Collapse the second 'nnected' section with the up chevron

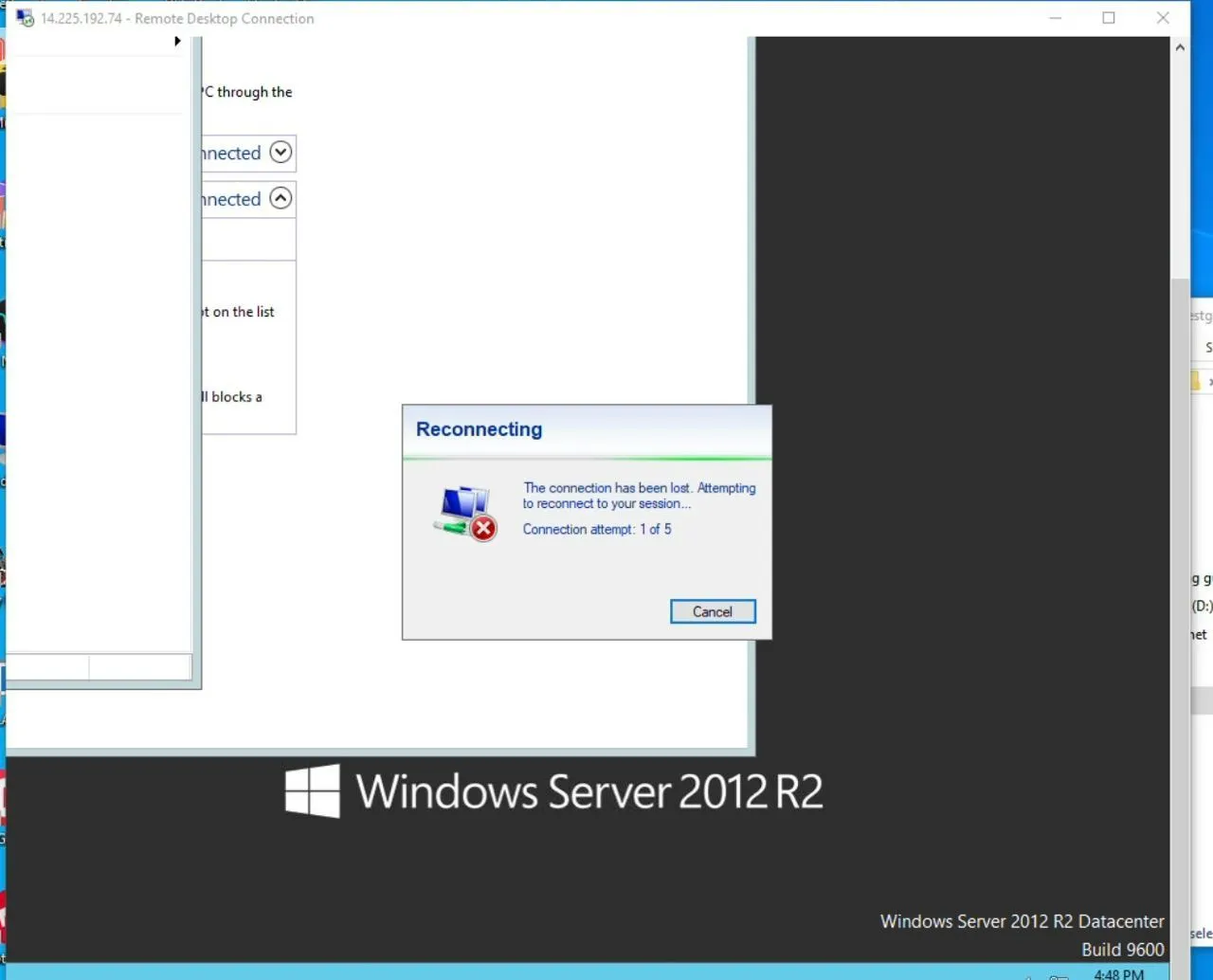281,198
